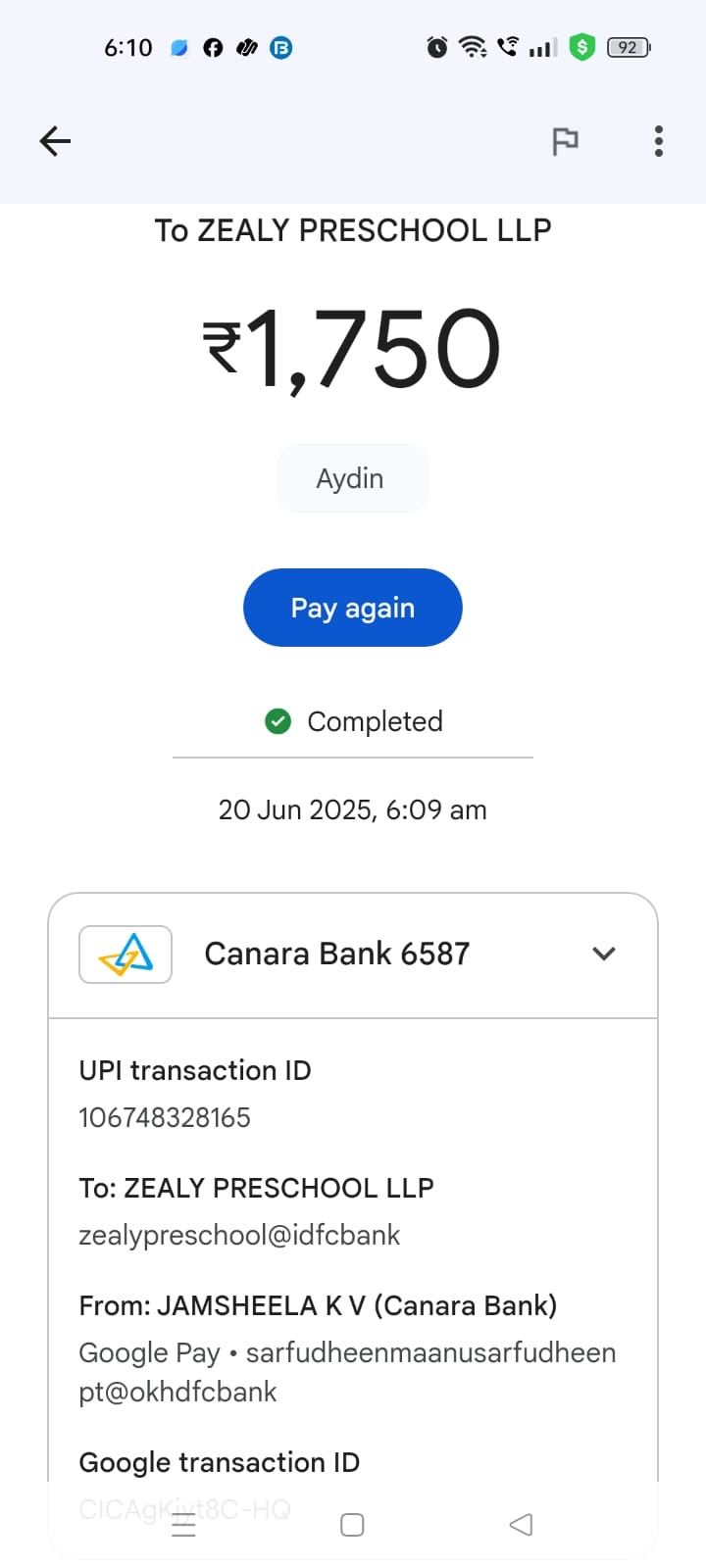Tap the battery 92 indicator
The height and width of the screenshot is (1568, 706).
pyautogui.click(x=628, y=47)
